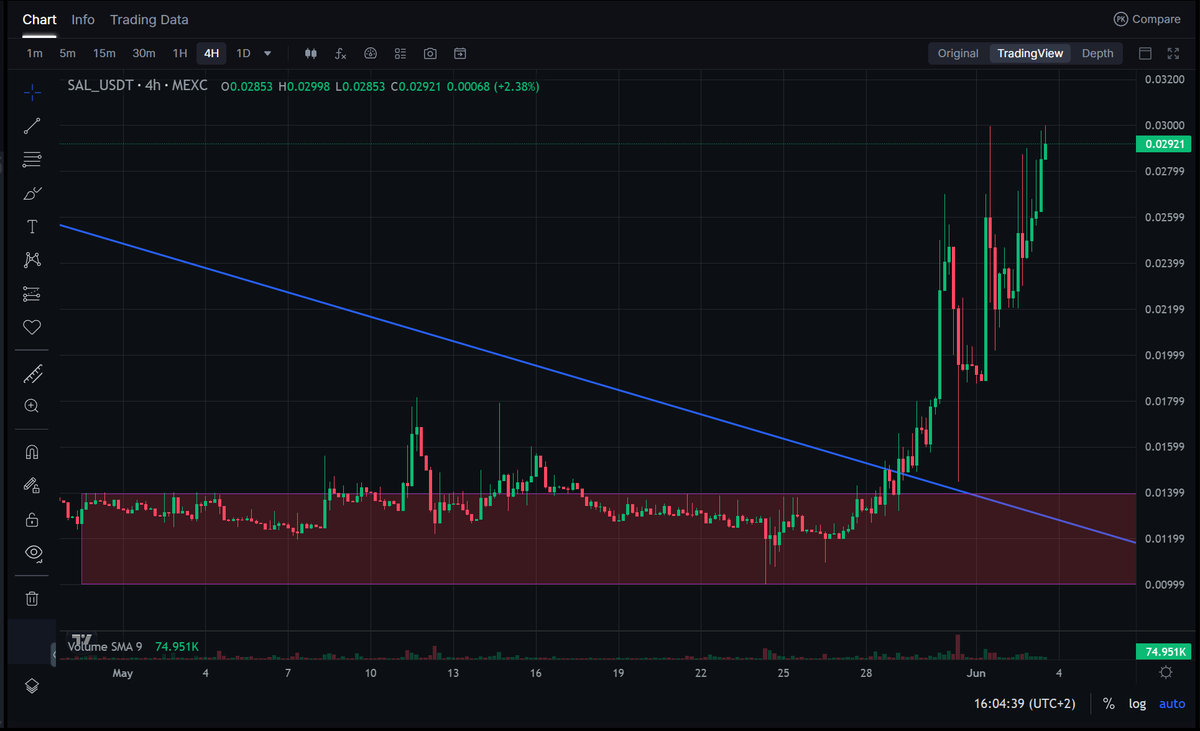
Task: Select the crosshair cursor tool
Action: point(32,93)
